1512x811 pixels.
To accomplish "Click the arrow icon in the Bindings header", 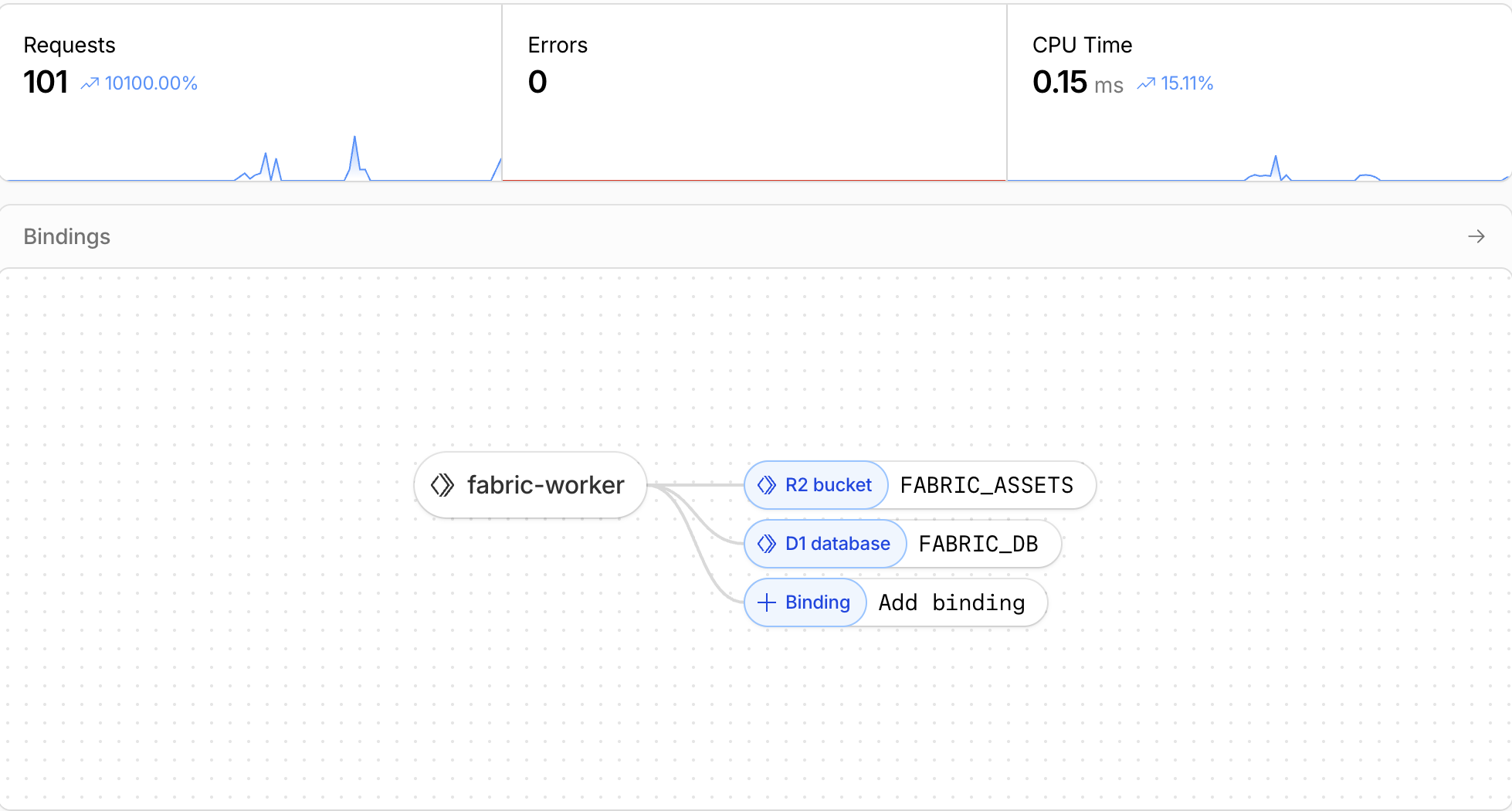I will click(x=1476, y=236).
